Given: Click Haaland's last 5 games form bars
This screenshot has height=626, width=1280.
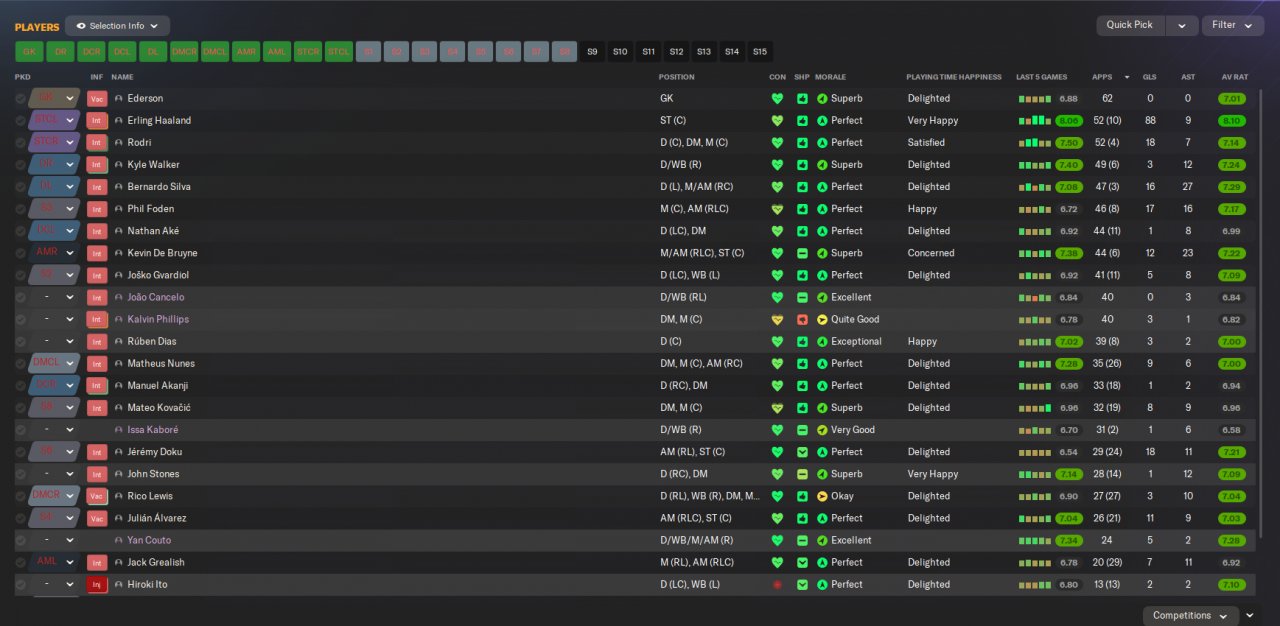Looking at the screenshot, I should (x=1035, y=121).
